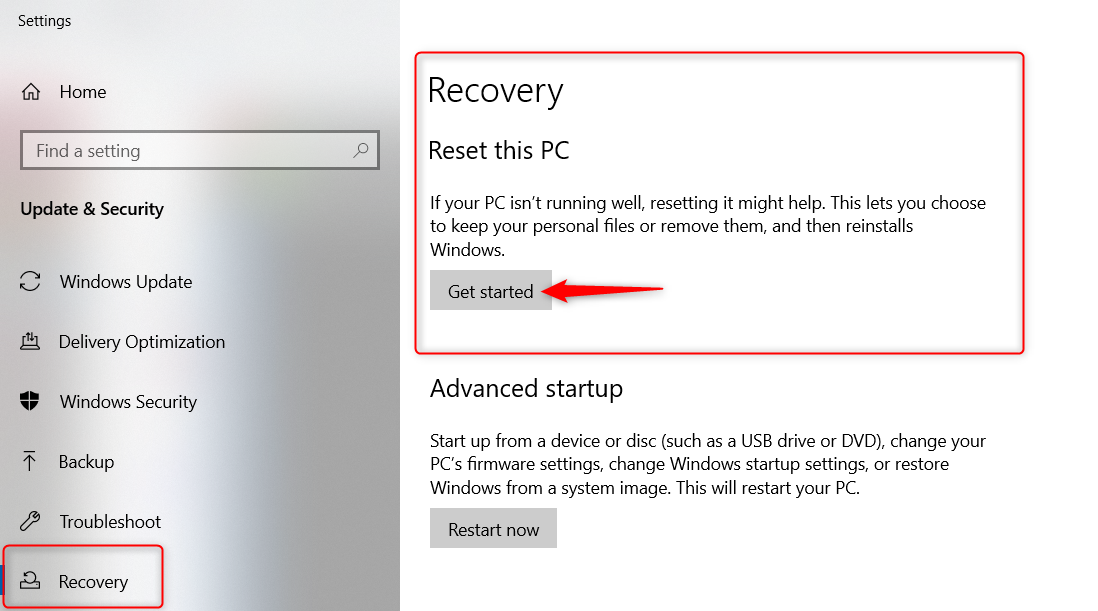Image resolution: width=1098 pixels, height=611 pixels.
Task: Open Windows Security via its shield icon
Action: click(x=31, y=401)
